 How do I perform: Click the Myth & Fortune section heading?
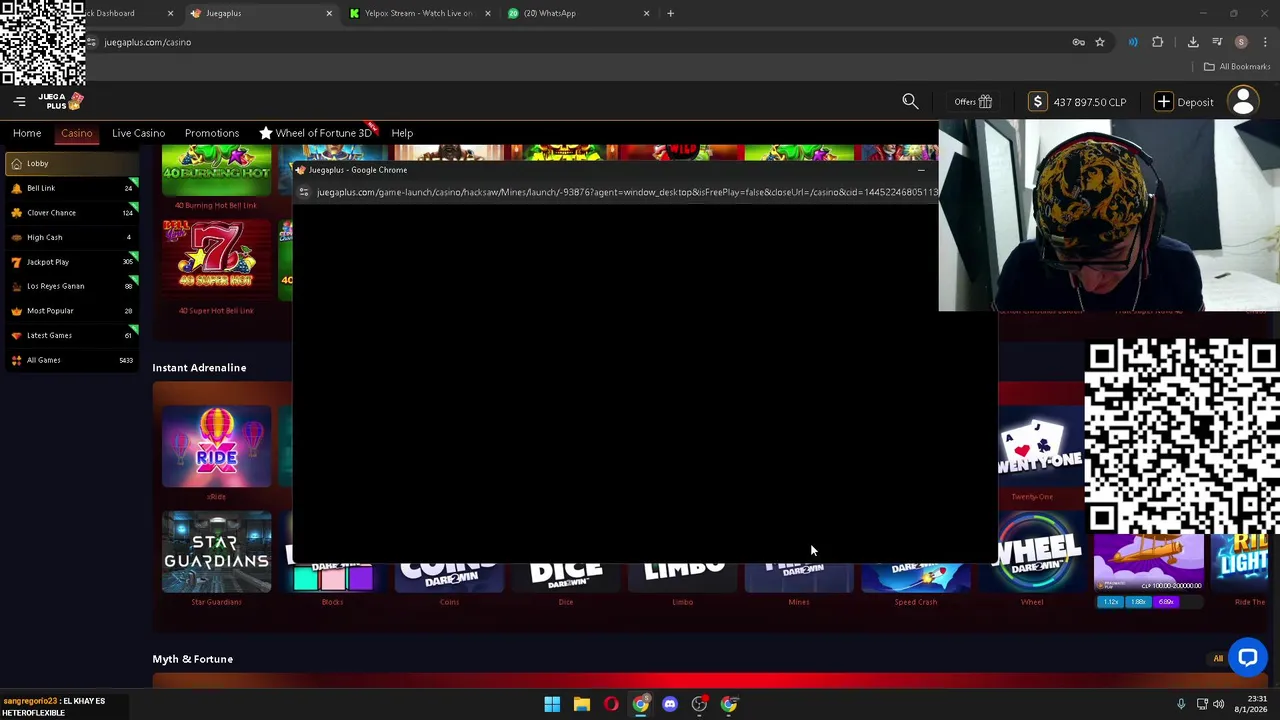coord(193,659)
